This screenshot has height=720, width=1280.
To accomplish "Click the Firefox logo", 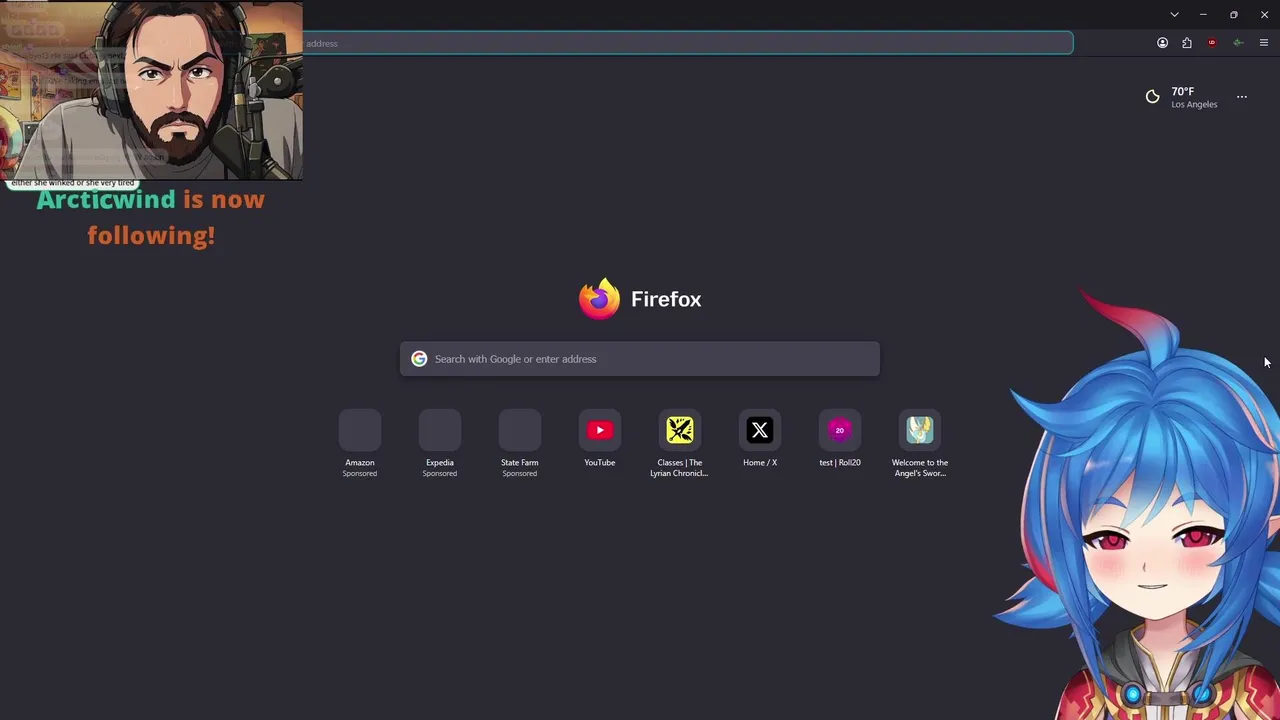I will coord(599,299).
